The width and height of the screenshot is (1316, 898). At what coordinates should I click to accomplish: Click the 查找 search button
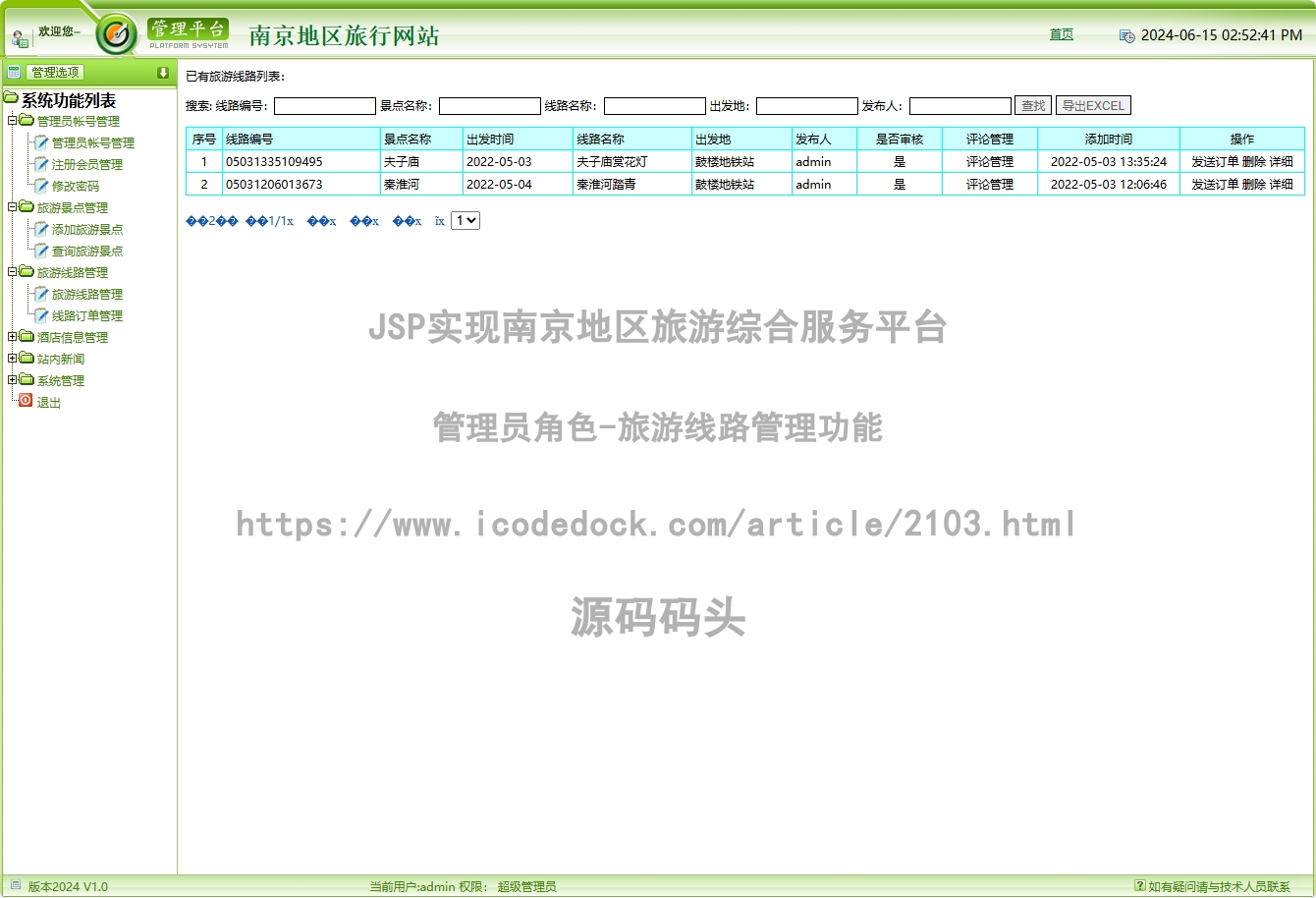(x=1033, y=105)
